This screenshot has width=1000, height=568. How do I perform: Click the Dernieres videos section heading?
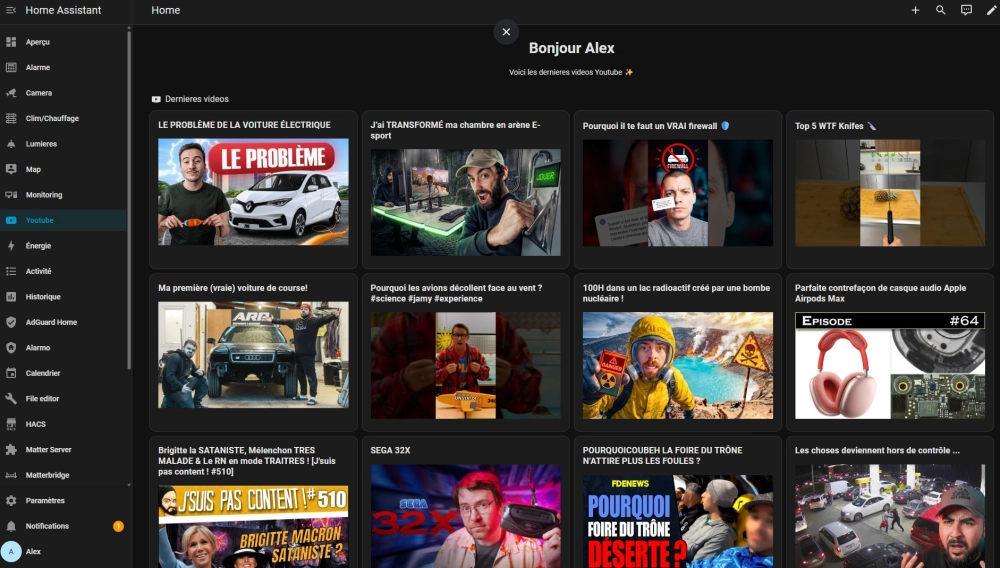(x=196, y=99)
